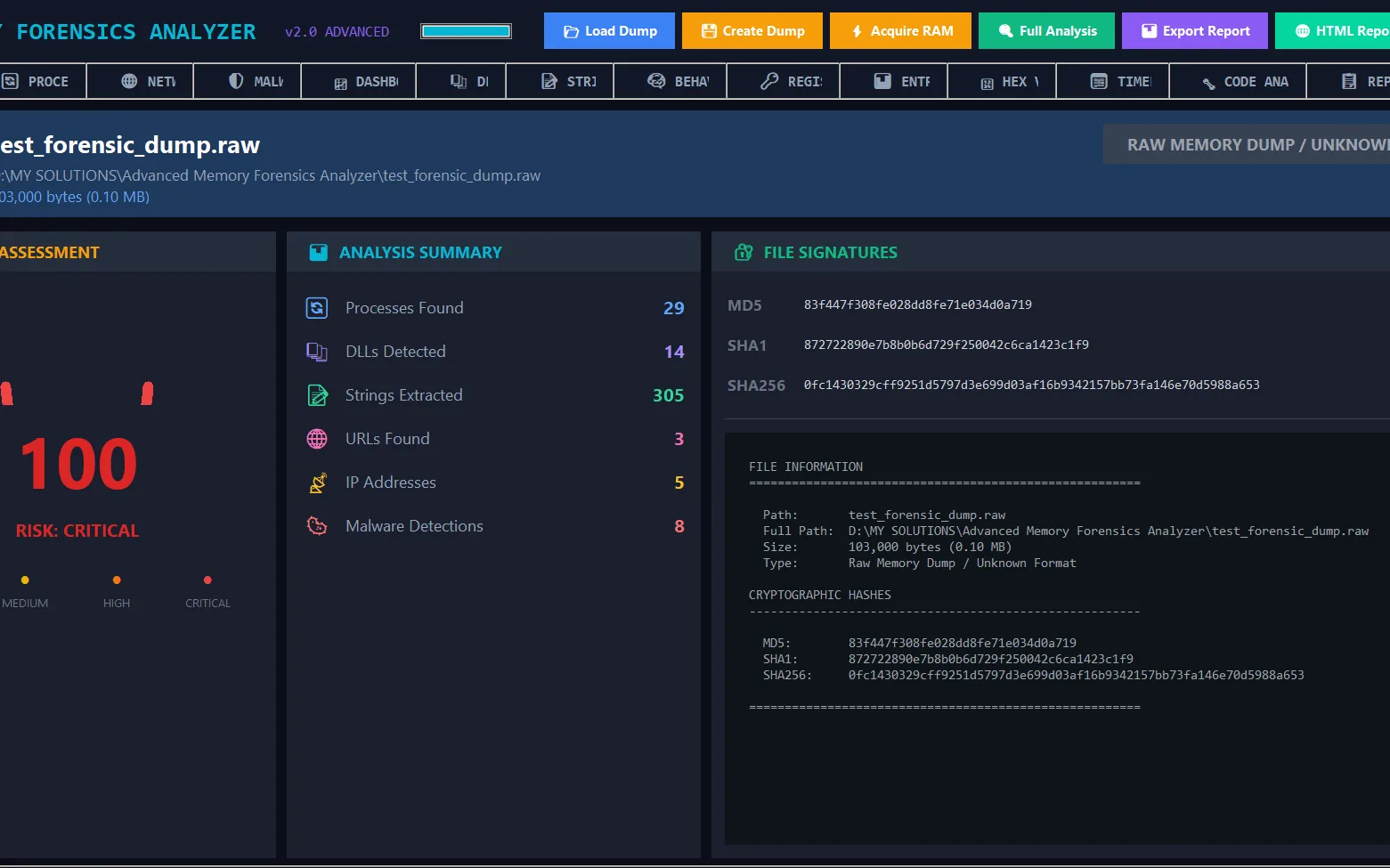Switch to the Network tab
The image size is (1390, 868).
click(x=140, y=81)
